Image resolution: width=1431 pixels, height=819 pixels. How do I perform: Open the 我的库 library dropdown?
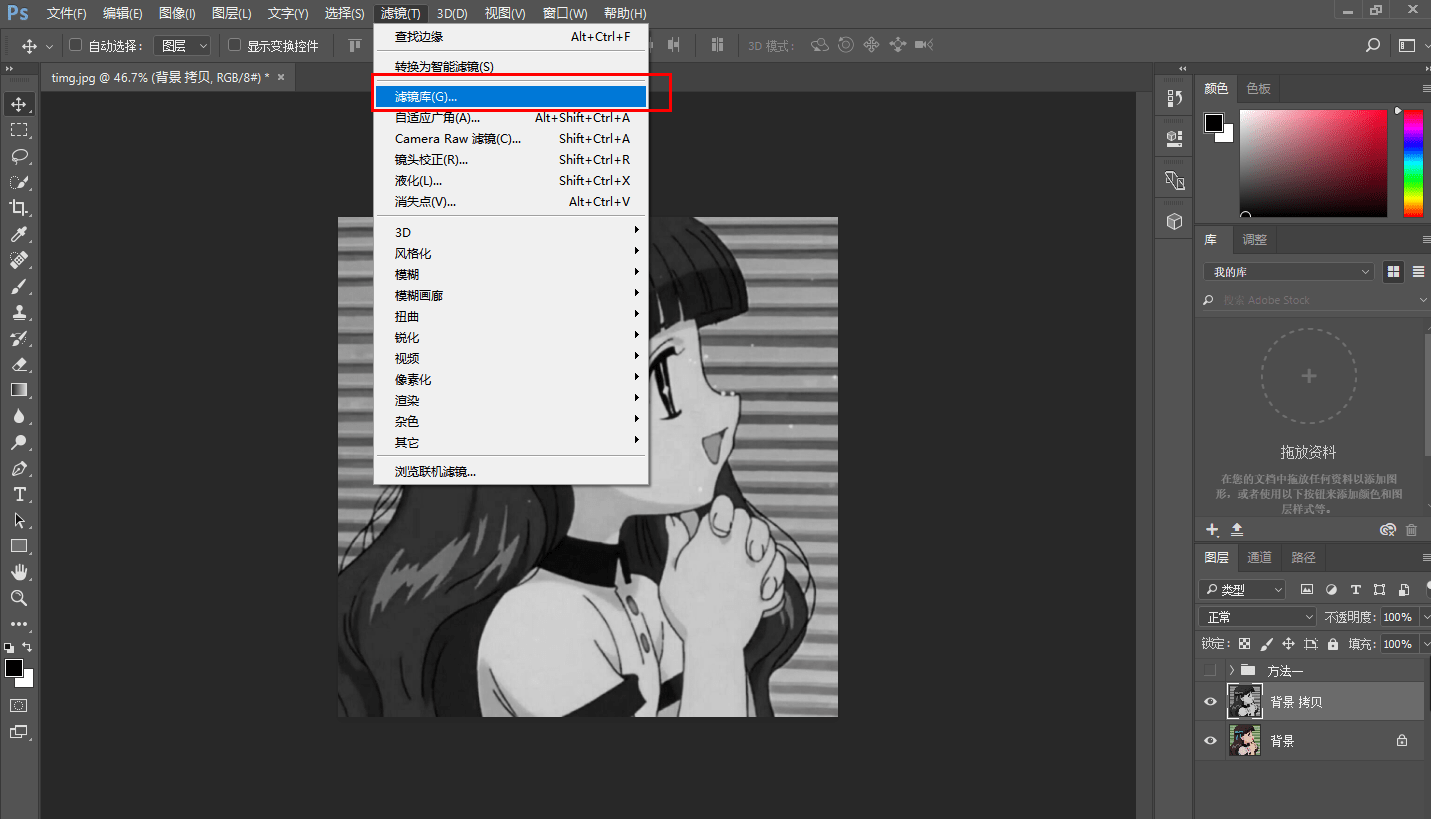tap(1290, 272)
